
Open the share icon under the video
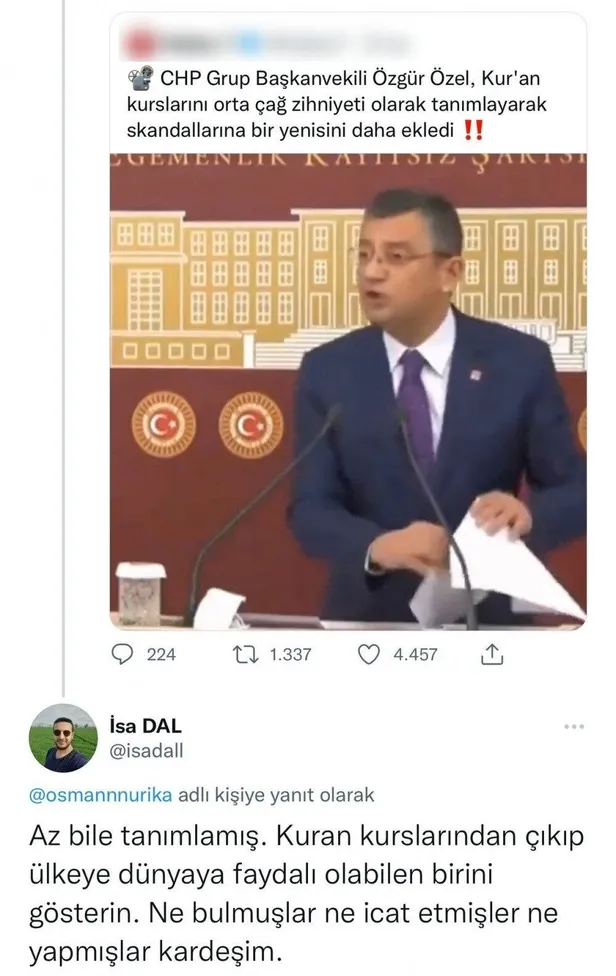tap(492, 655)
